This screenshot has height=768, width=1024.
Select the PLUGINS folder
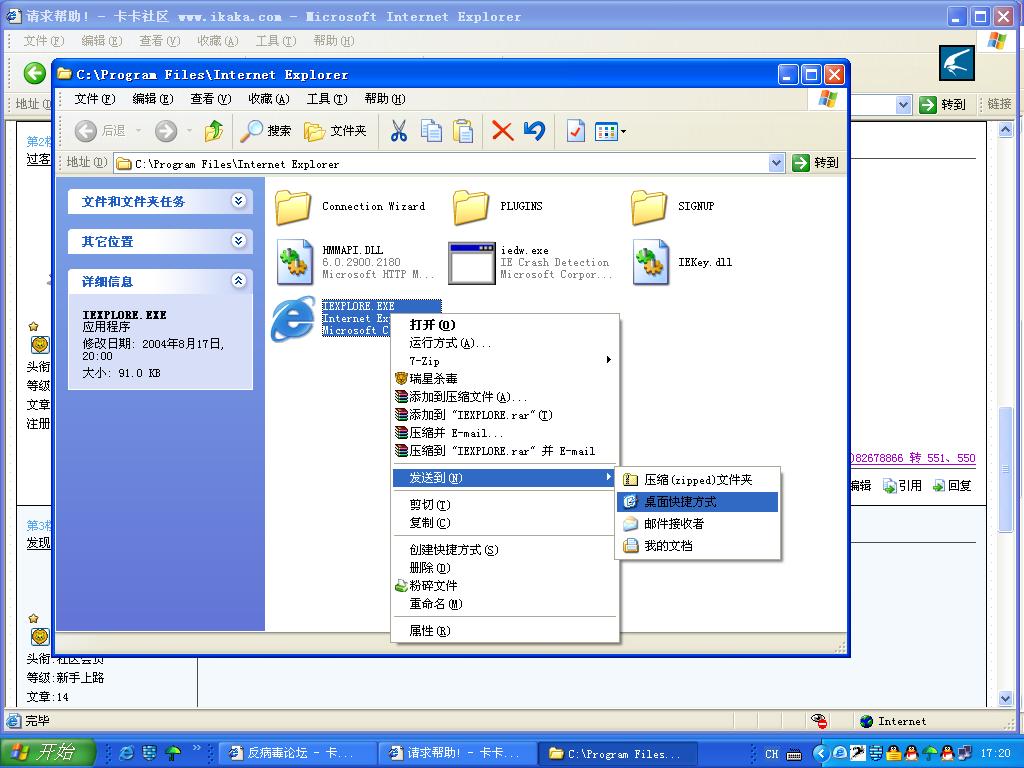pyautogui.click(x=471, y=206)
